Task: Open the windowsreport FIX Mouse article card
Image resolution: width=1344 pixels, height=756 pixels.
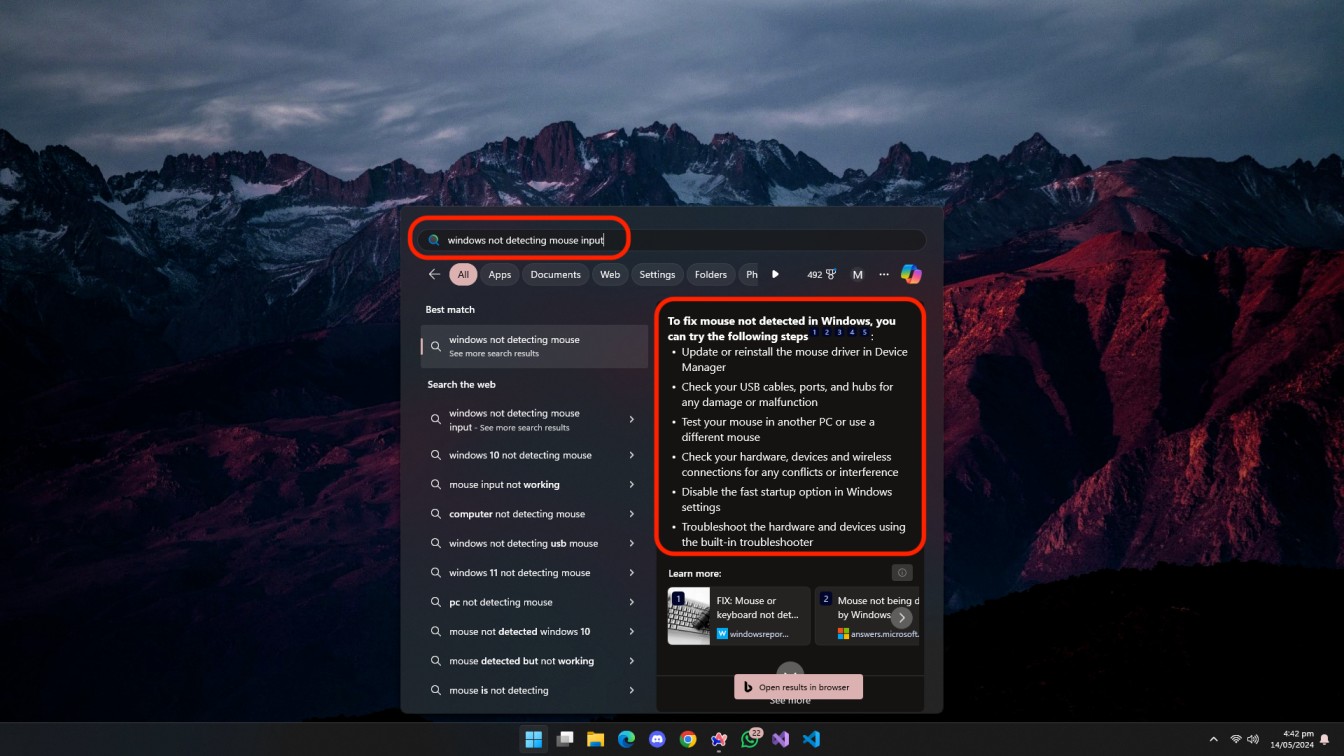Action: (x=739, y=616)
